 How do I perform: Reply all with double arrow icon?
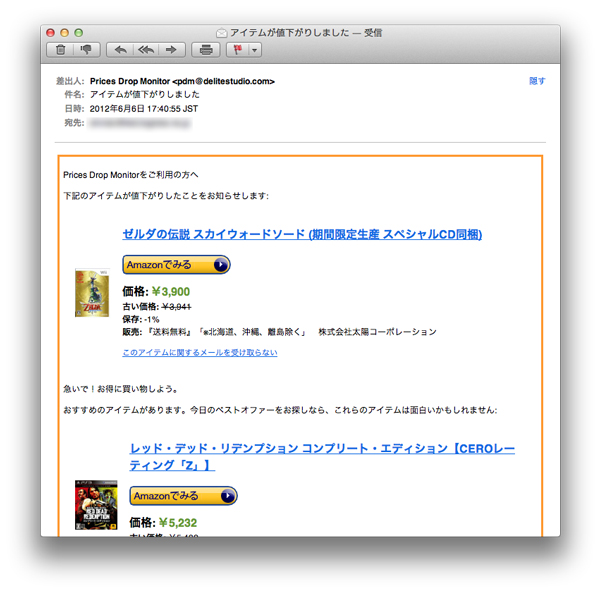[x=146, y=50]
